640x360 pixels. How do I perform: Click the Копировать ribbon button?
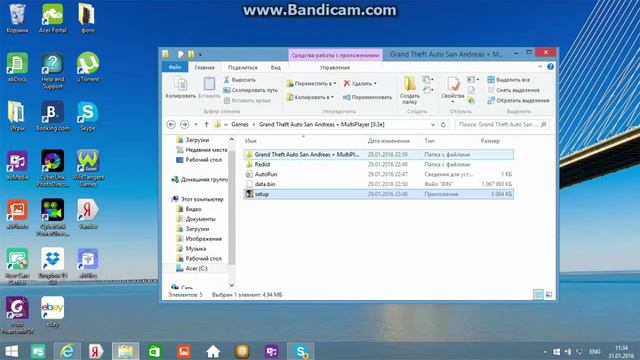[180, 88]
